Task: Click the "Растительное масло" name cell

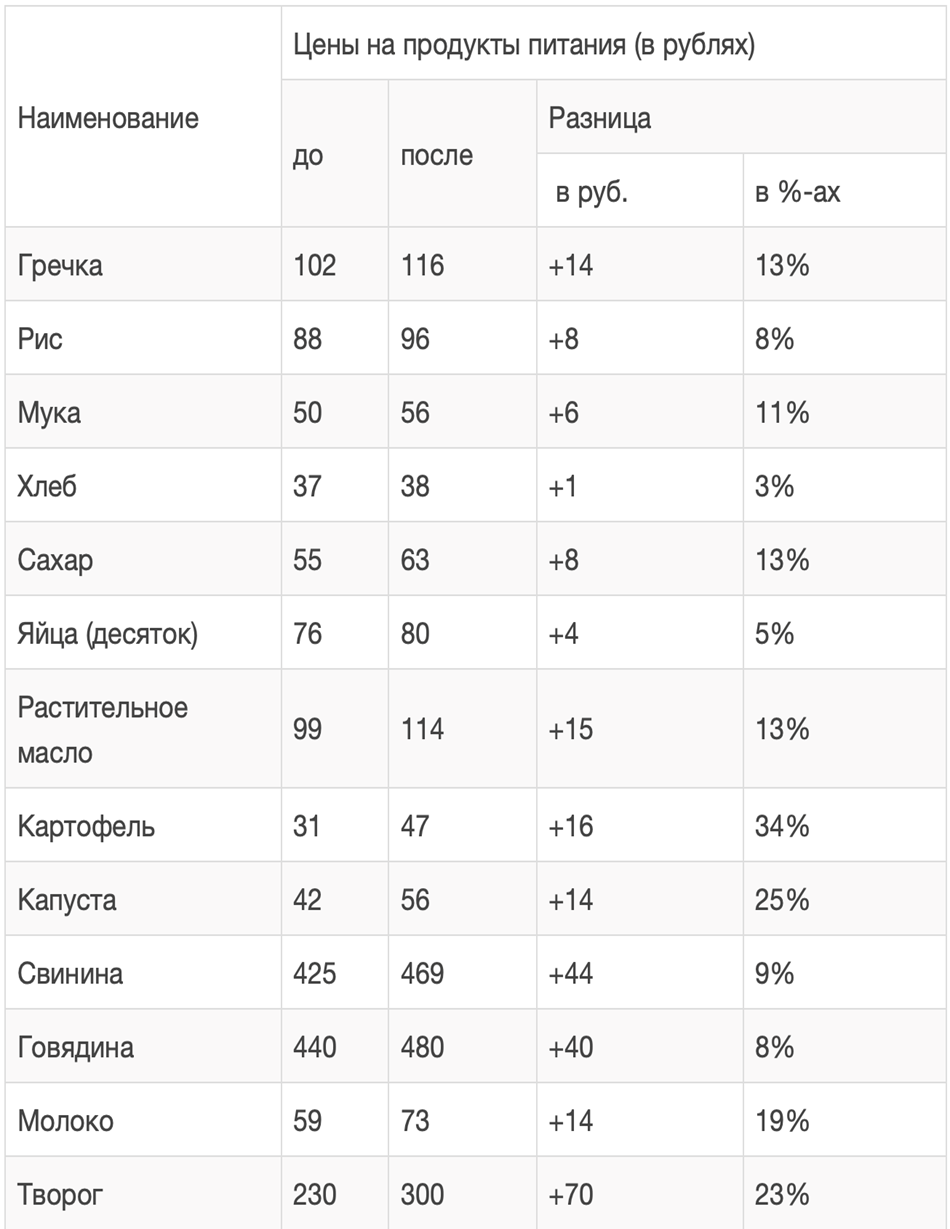Action: [102, 729]
